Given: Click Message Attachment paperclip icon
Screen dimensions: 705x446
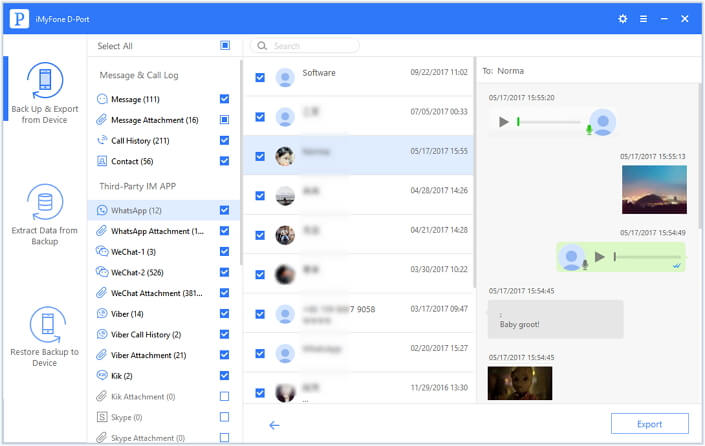Looking at the screenshot, I should tap(102, 120).
